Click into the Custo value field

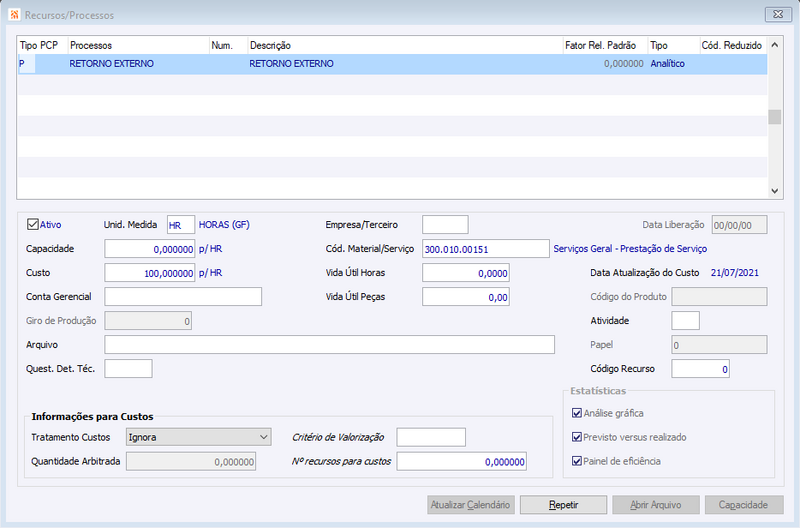tap(149, 273)
